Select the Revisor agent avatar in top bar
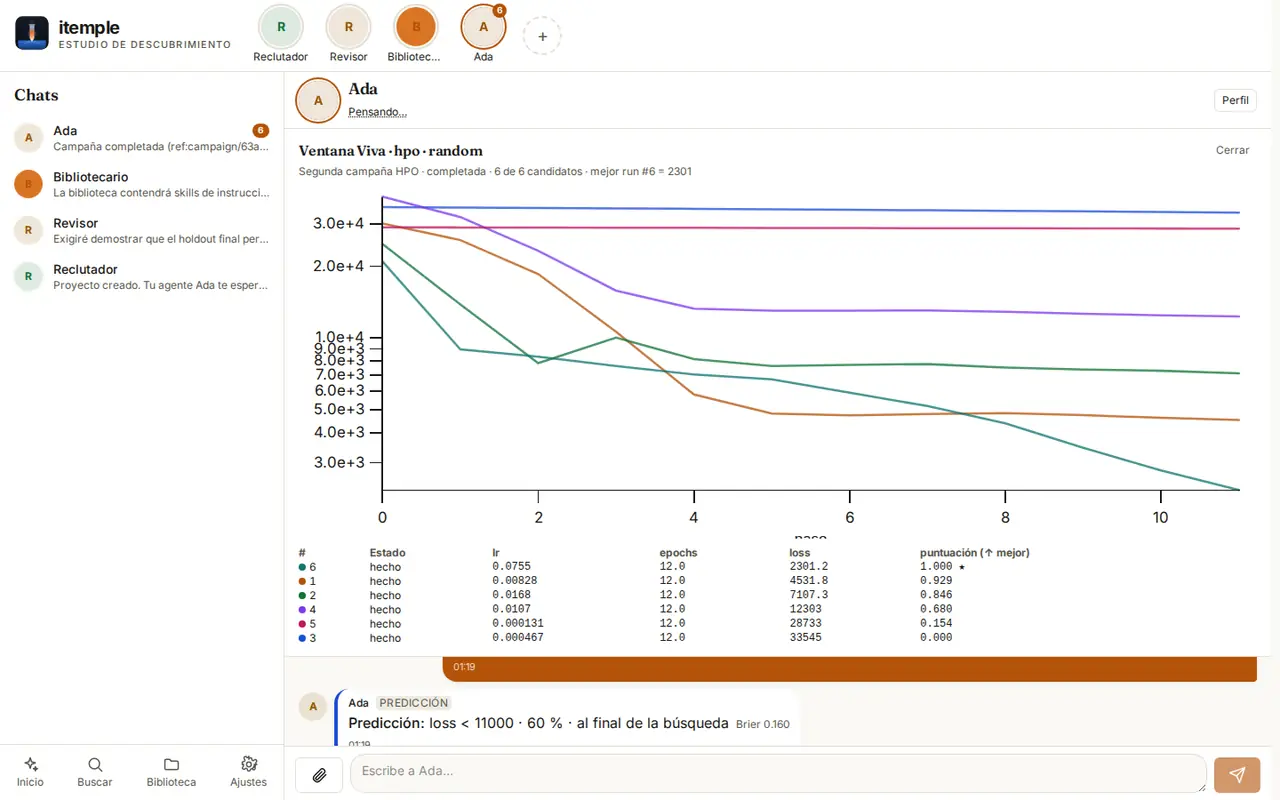This screenshot has width=1280, height=800. click(349, 27)
